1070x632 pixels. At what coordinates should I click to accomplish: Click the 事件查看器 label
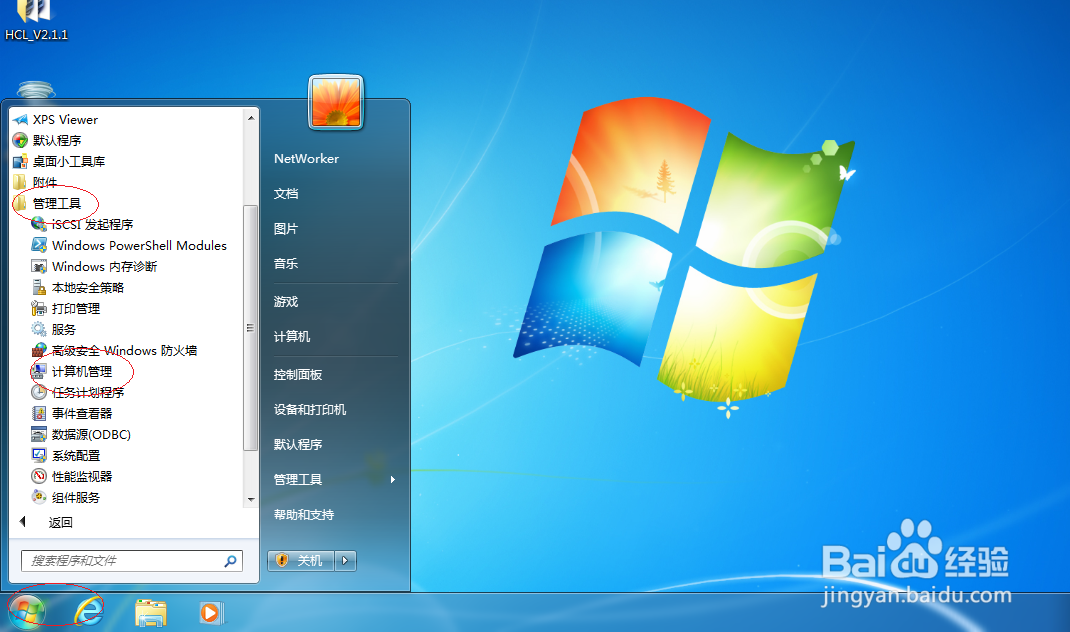point(82,414)
